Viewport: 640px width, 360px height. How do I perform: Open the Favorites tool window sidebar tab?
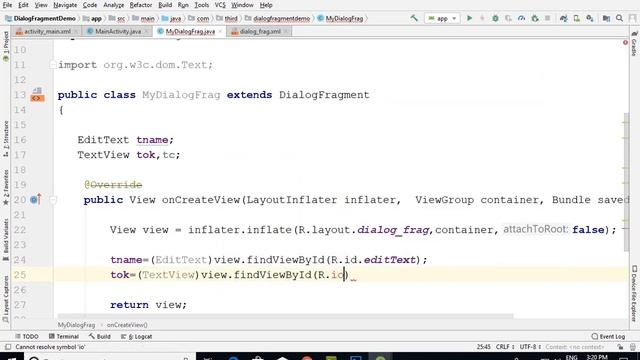pos(6,187)
